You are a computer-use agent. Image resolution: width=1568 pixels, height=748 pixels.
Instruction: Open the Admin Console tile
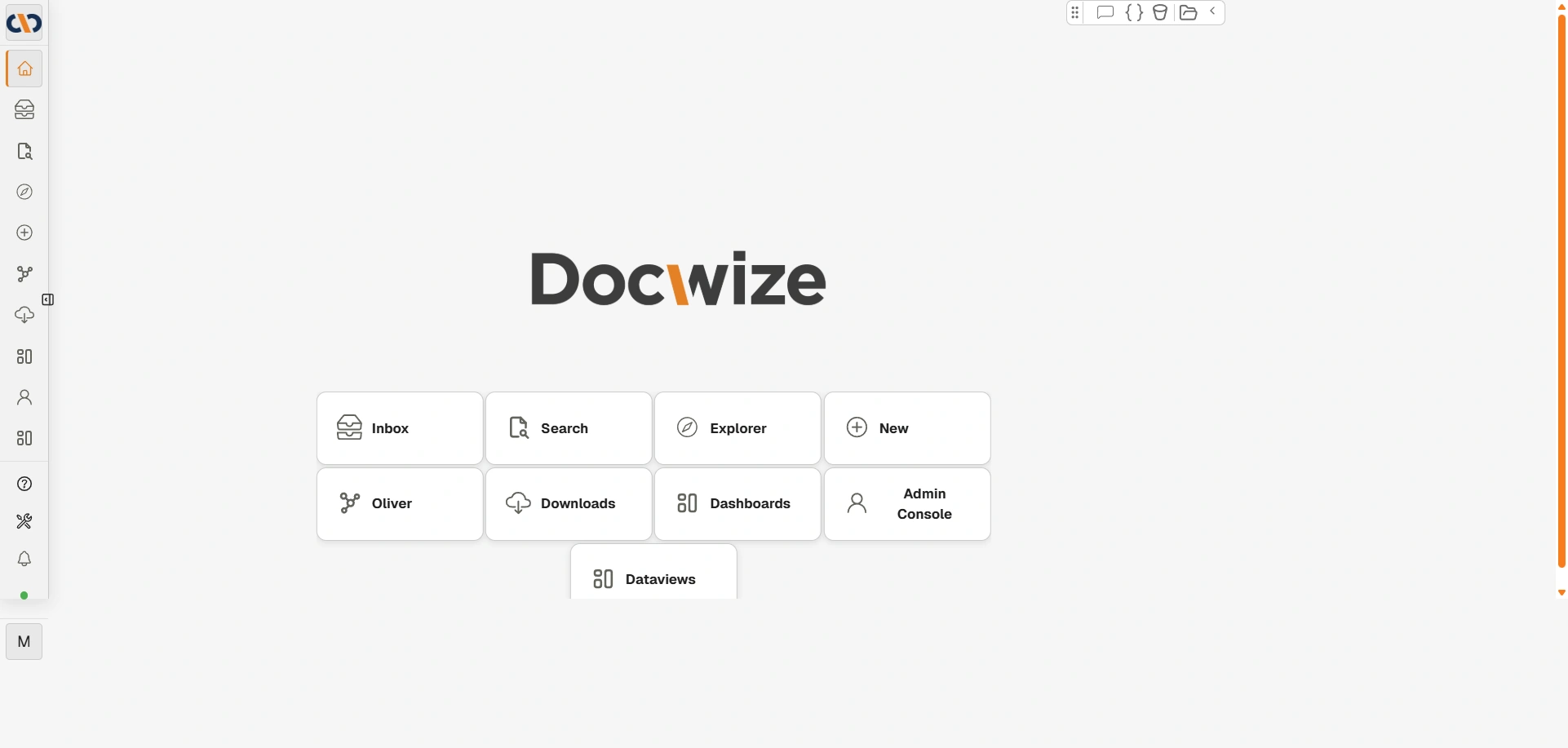[907, 504]
